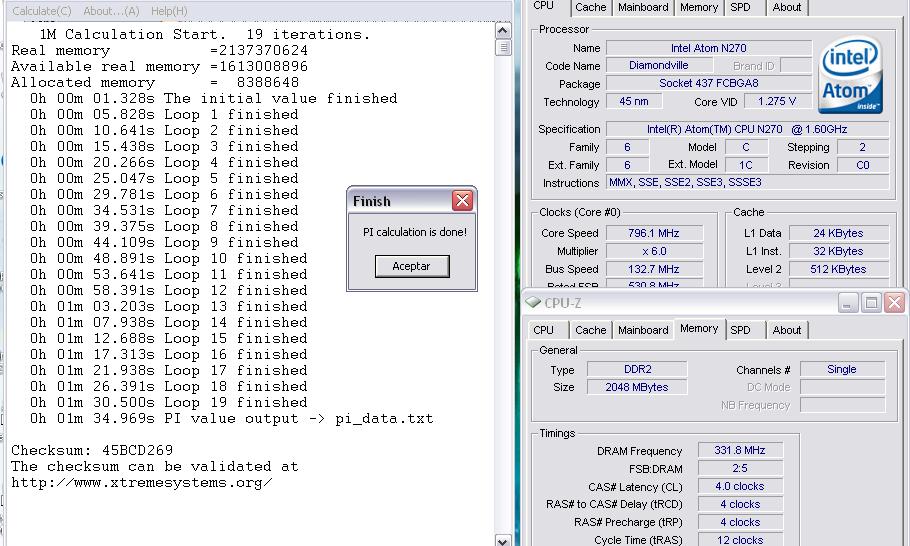Click the DRAM Frequency value 331.8 MHz
The image size is (910, 546).
pos(740,450)
